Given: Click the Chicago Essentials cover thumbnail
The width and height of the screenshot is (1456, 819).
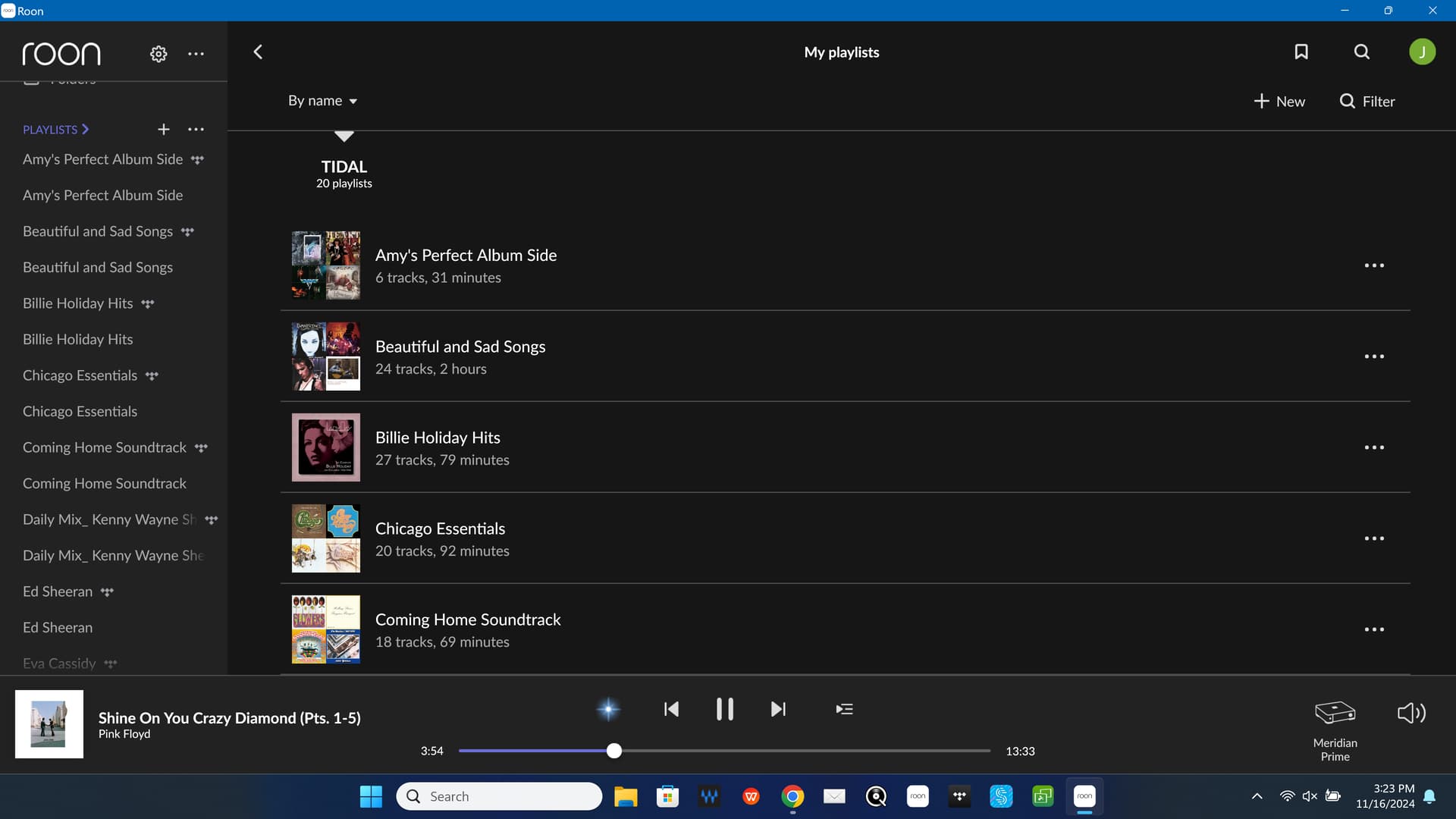Looking at the screenshot, I should tap(326, 538).
